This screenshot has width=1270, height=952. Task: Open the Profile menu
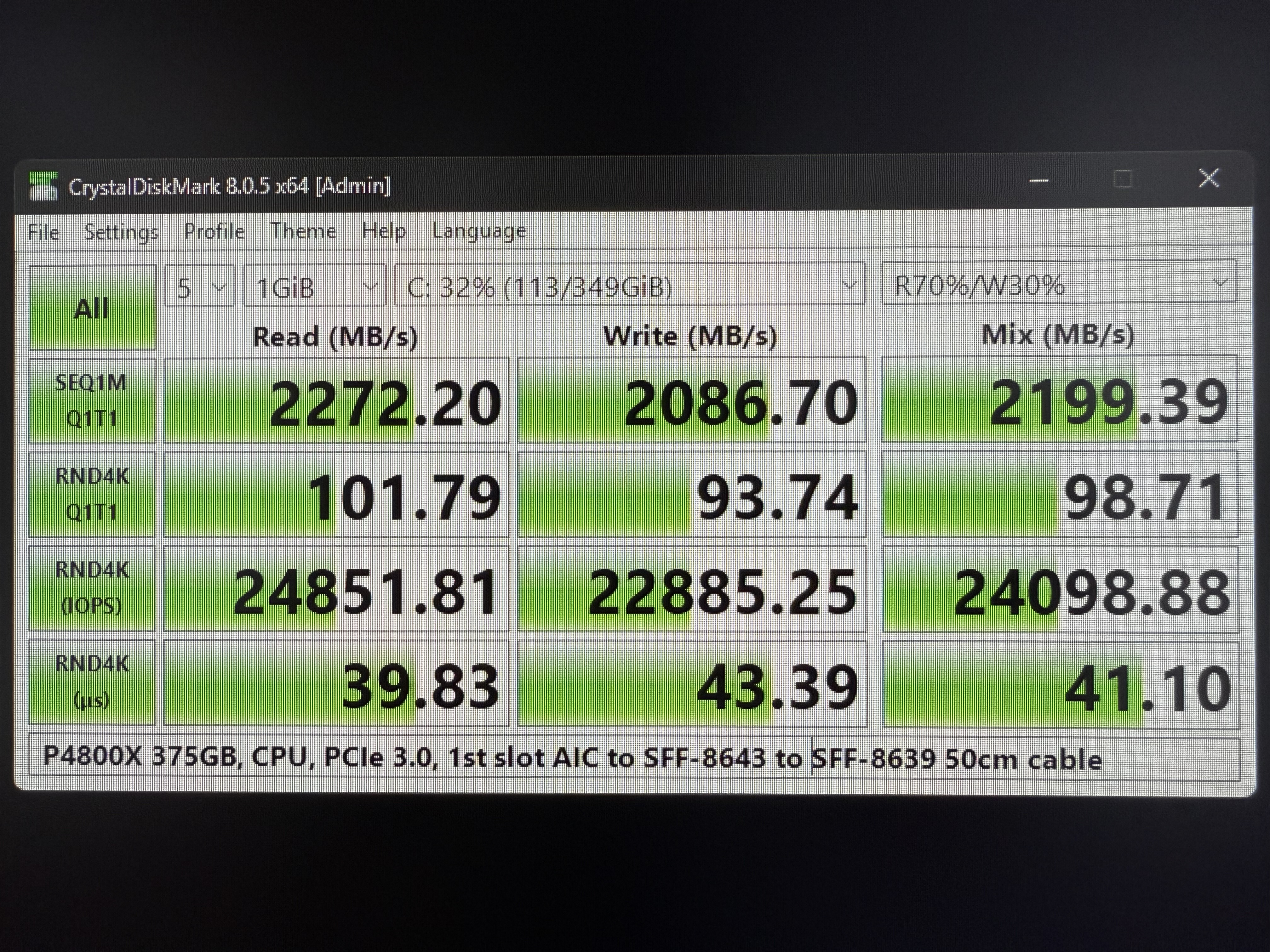(x=214, y=231)
